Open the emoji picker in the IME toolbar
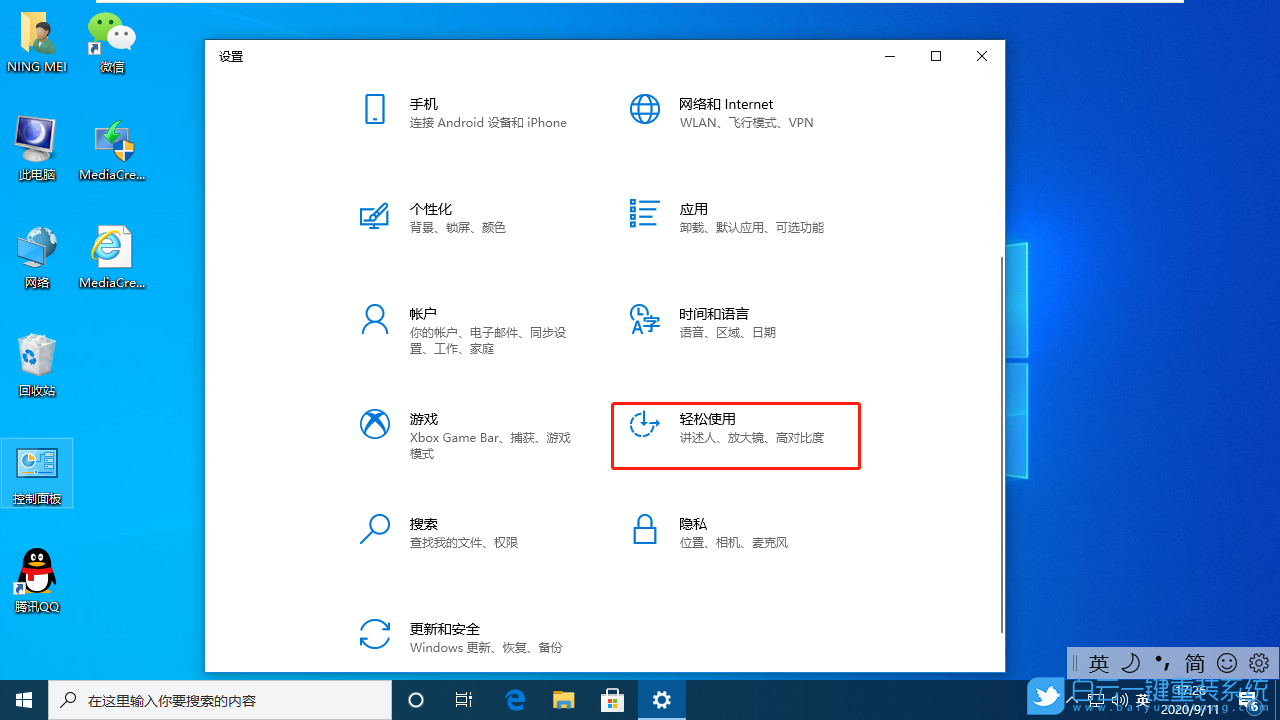 (1226, 663)
